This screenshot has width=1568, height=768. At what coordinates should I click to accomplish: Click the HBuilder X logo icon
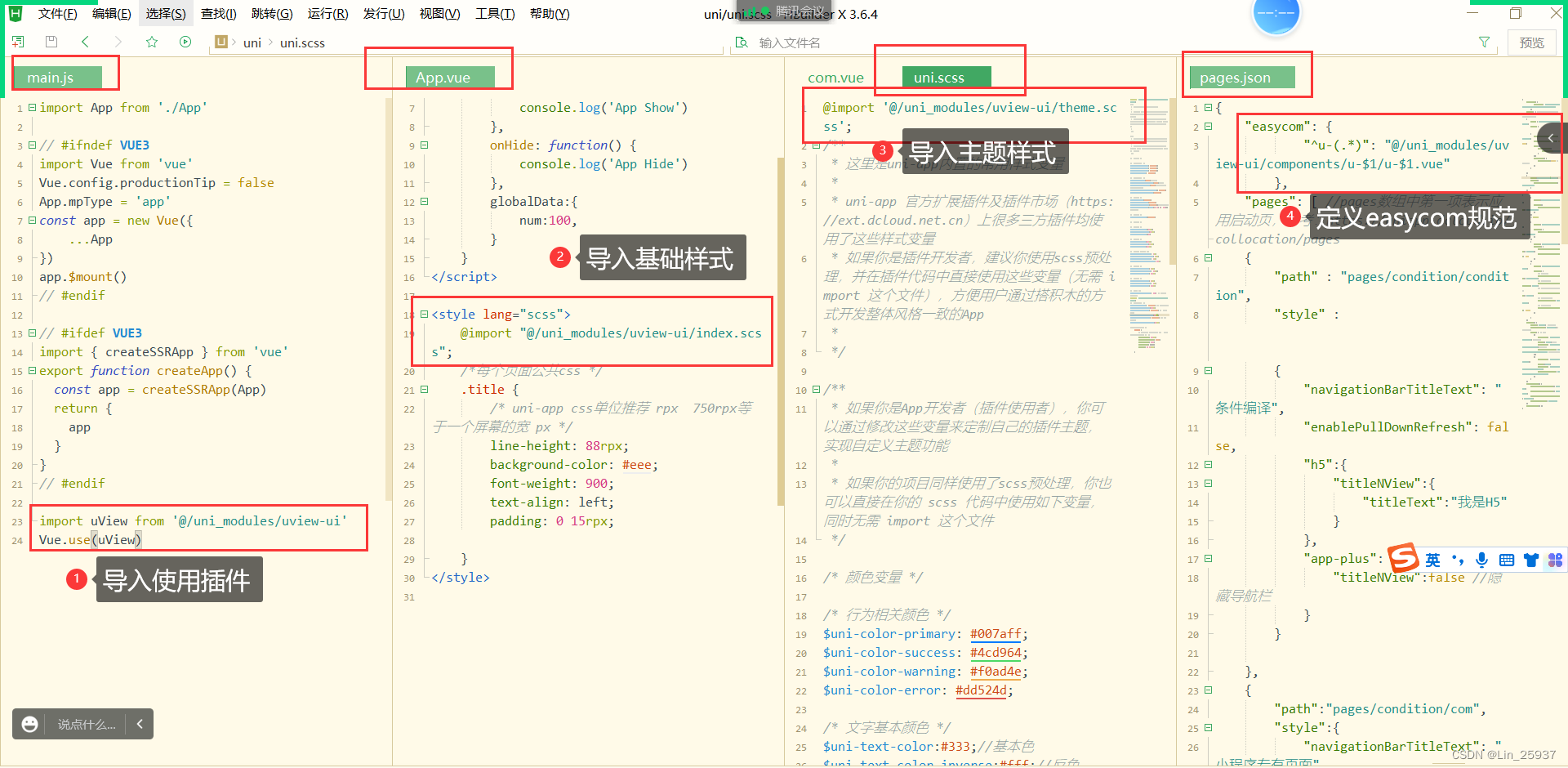pos(15,13)
